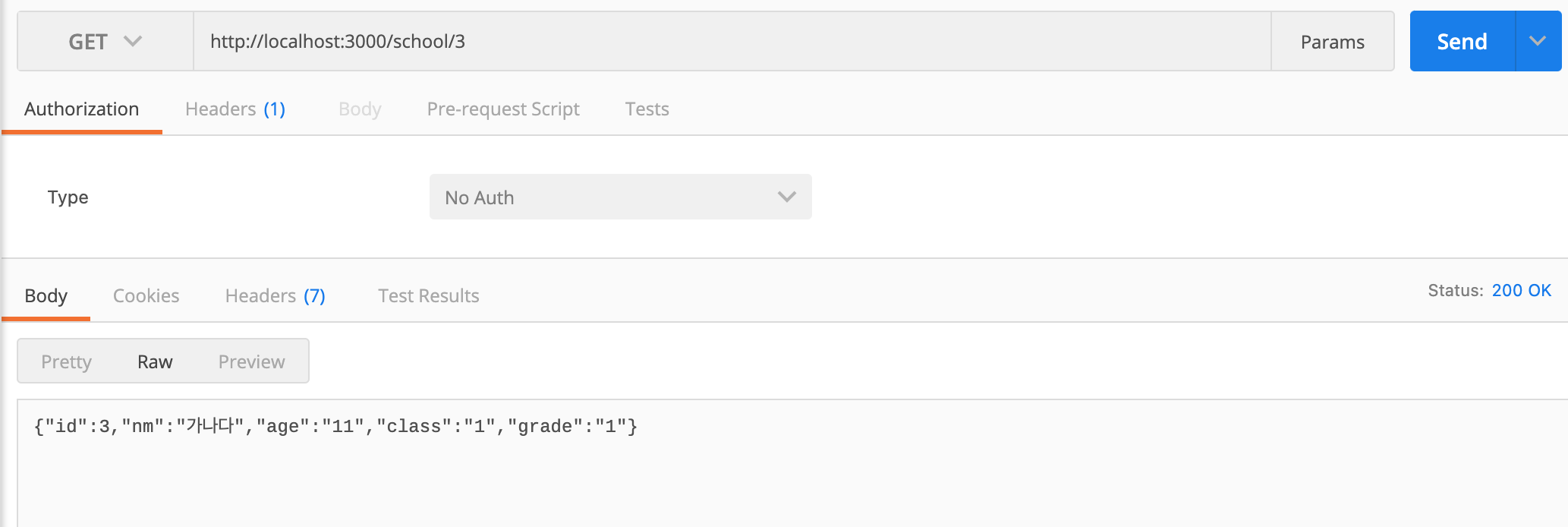Click the 200 OK status text
The image size is (1568, 527).
pos(1521,291)
